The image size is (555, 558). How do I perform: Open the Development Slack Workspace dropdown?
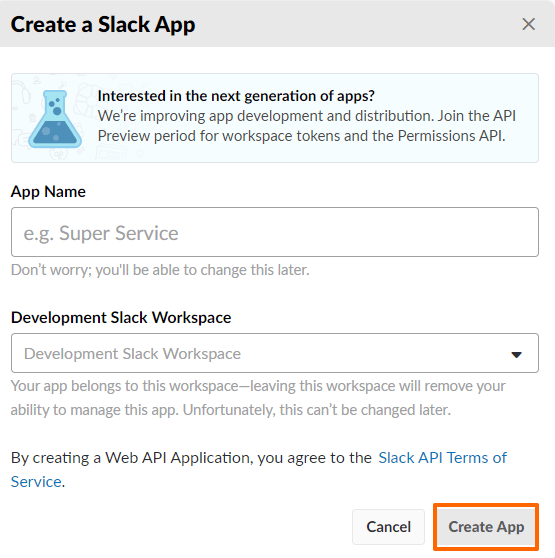tap(275, 353)
